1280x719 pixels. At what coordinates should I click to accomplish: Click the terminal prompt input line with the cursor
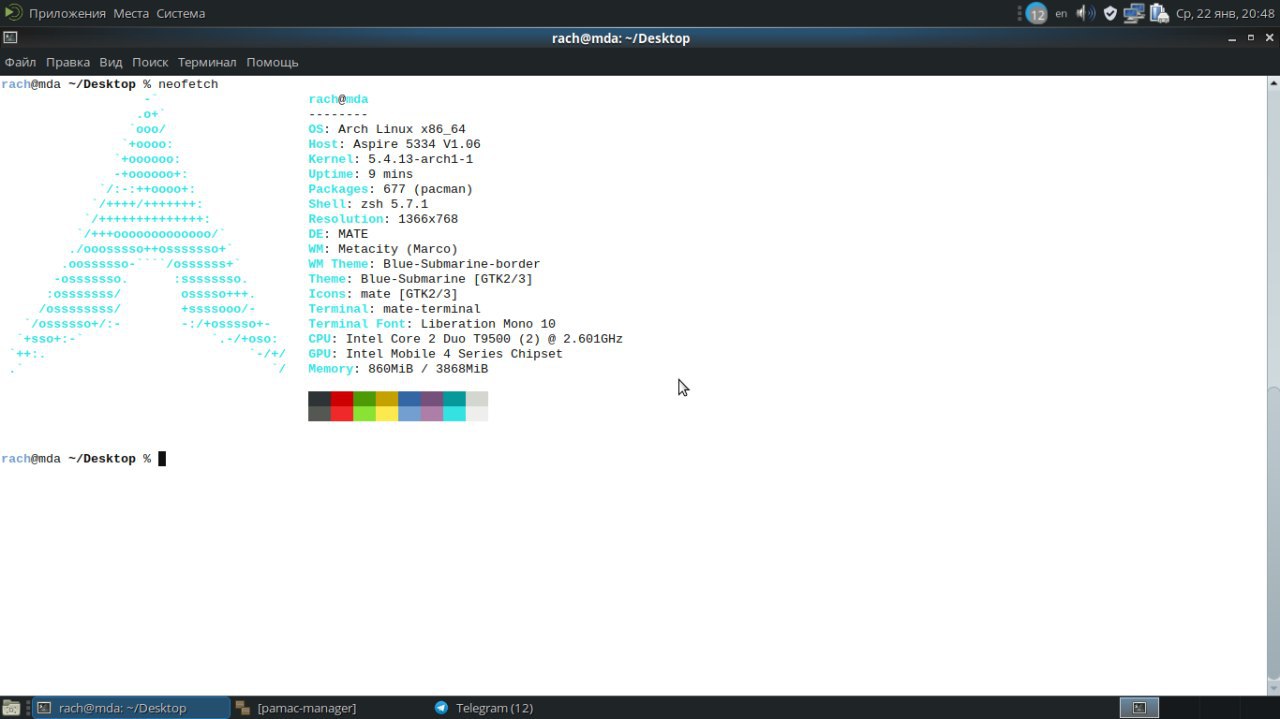tap(84, 459)
